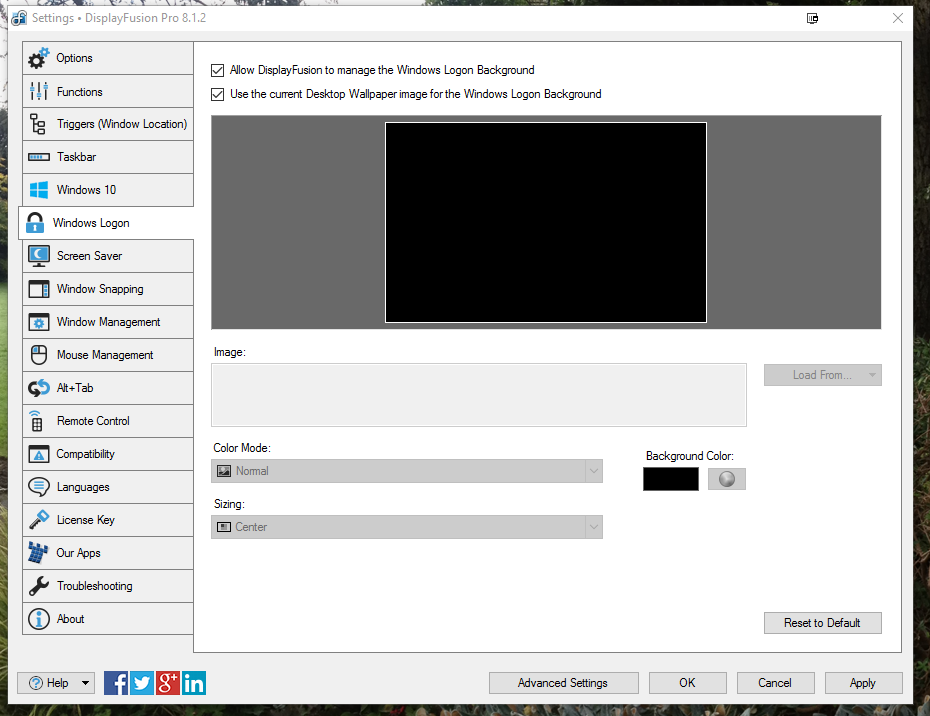
Task: Open the LinkedIn icon link
Action: click(x=194, y=683)
